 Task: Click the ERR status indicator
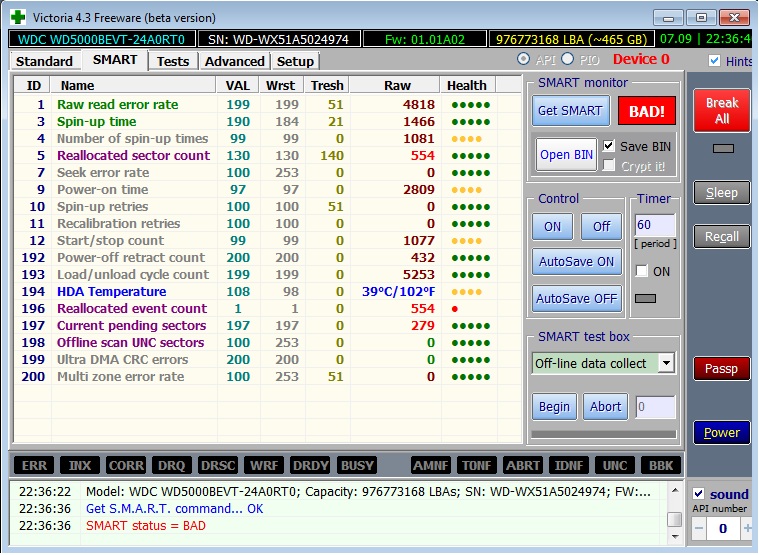[x=35, y=465]
